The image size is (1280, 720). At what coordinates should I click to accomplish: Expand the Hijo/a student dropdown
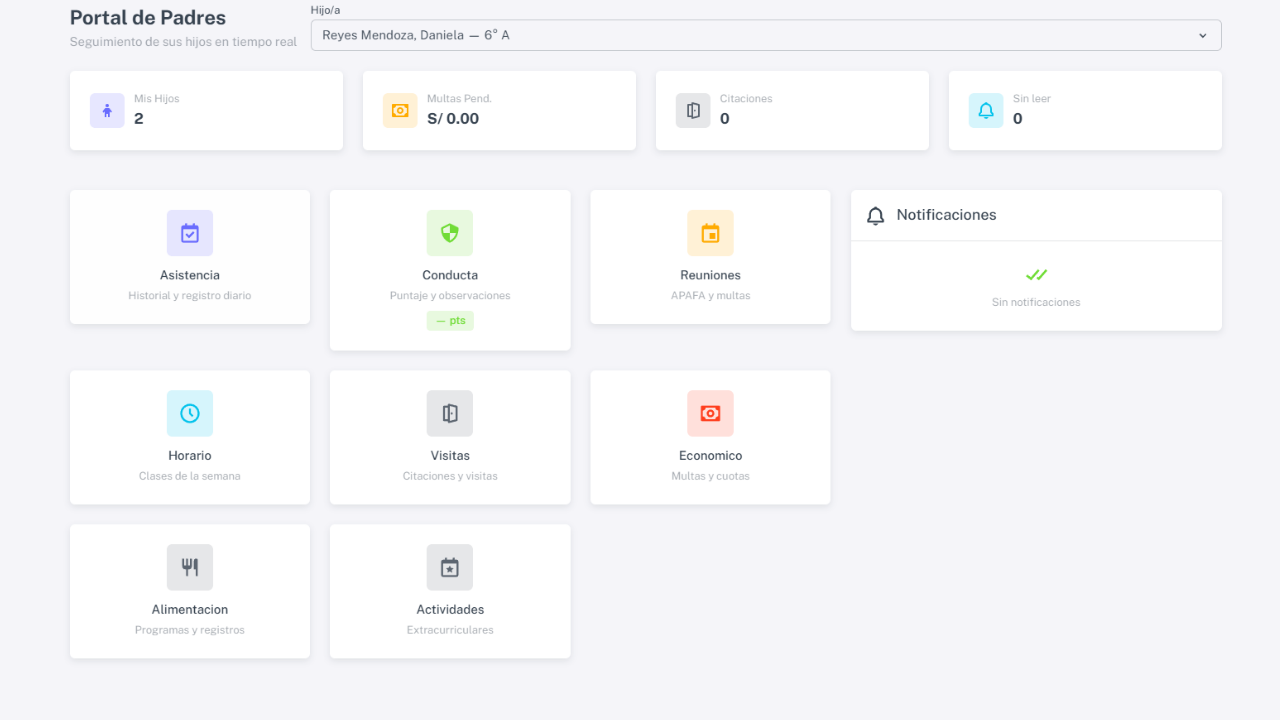[765, 35]
